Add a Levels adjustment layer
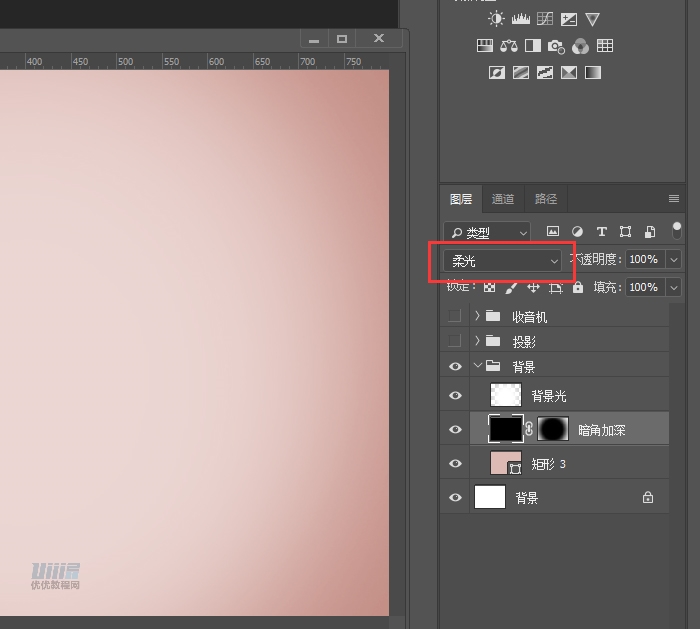The image size is (700, 629). coord(521,19)
